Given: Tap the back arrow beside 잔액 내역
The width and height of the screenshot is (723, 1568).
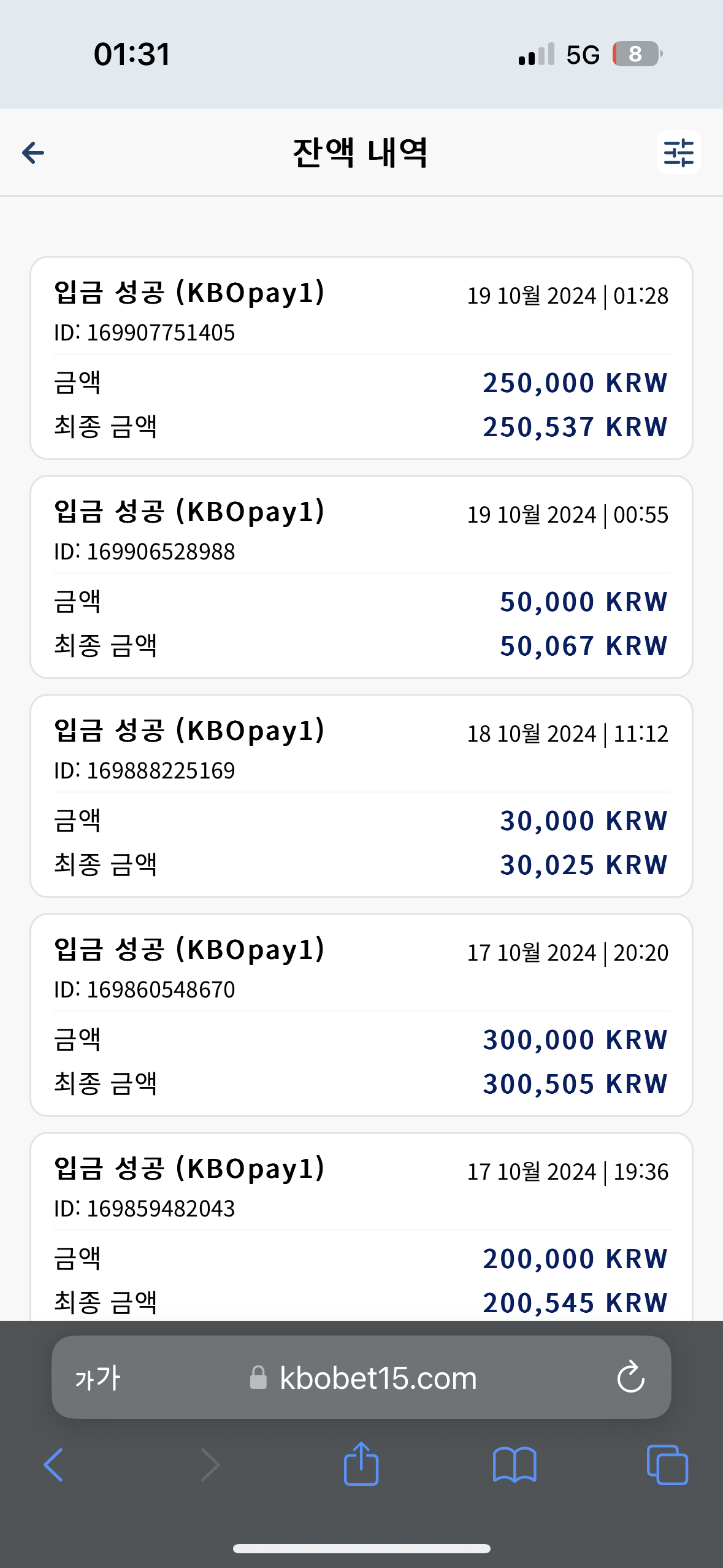Looking at the screenshot, I should (x=33, y=153).
